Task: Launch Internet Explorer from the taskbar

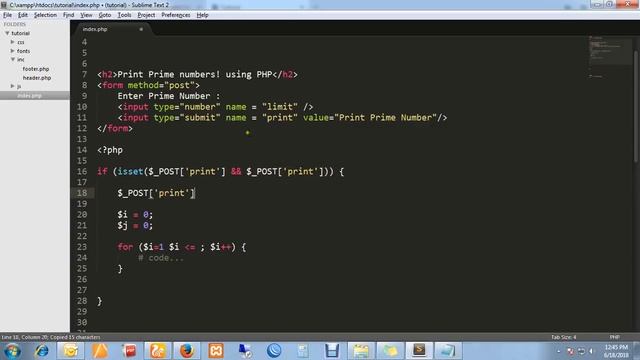Action: pyautogui.click(x=41, y=351)
